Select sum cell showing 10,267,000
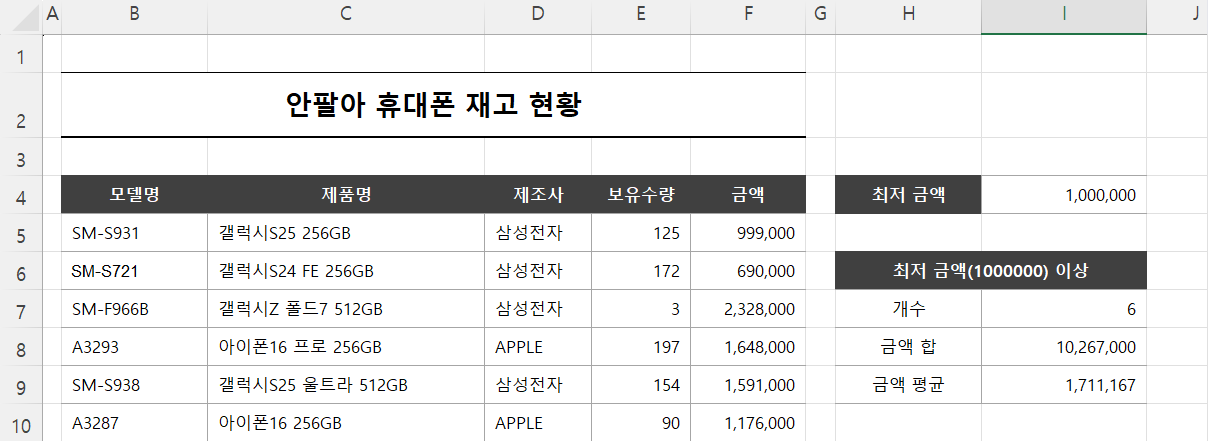 1064,347
